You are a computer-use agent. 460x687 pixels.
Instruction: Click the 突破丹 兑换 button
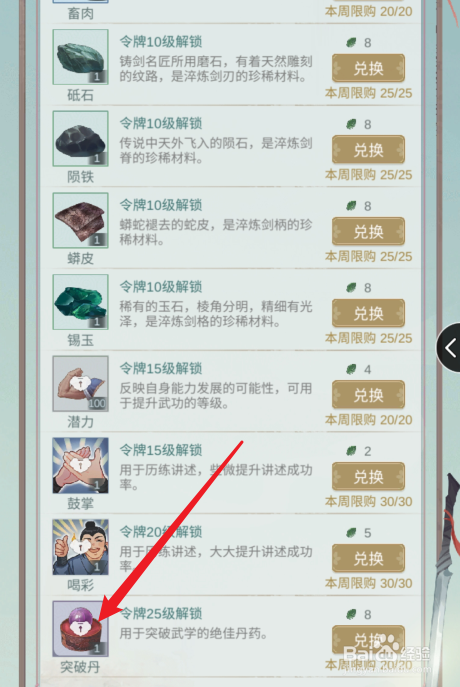[368, 640]
